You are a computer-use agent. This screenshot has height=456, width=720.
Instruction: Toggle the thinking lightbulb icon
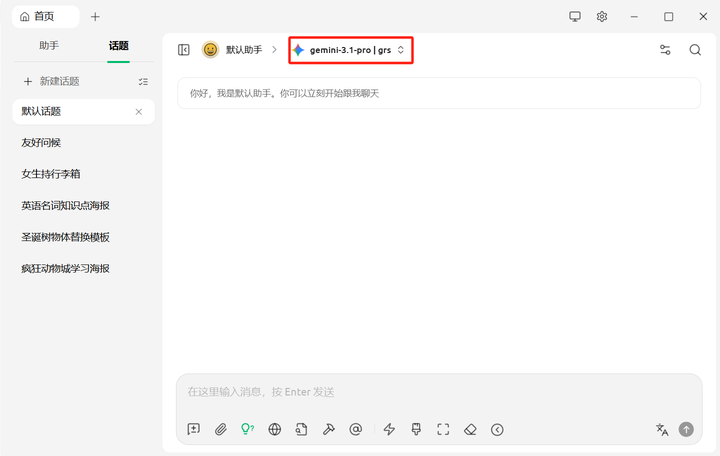point(247,429)
